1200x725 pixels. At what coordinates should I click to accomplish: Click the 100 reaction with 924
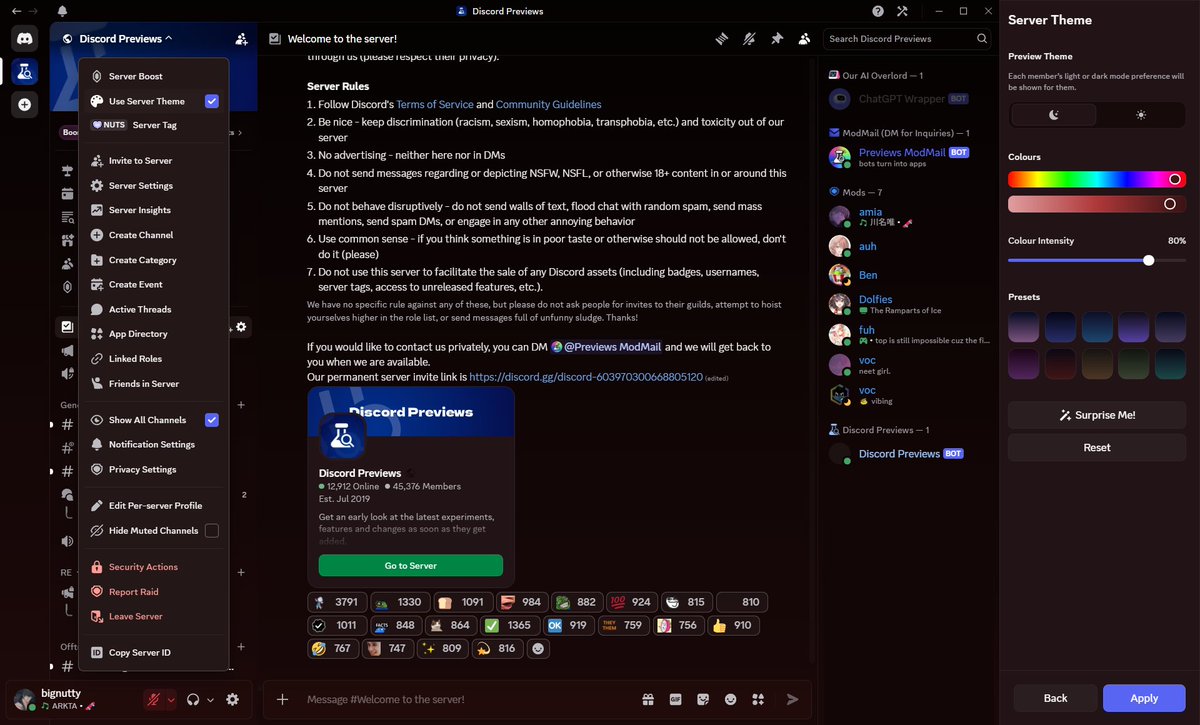pos(631,602)
